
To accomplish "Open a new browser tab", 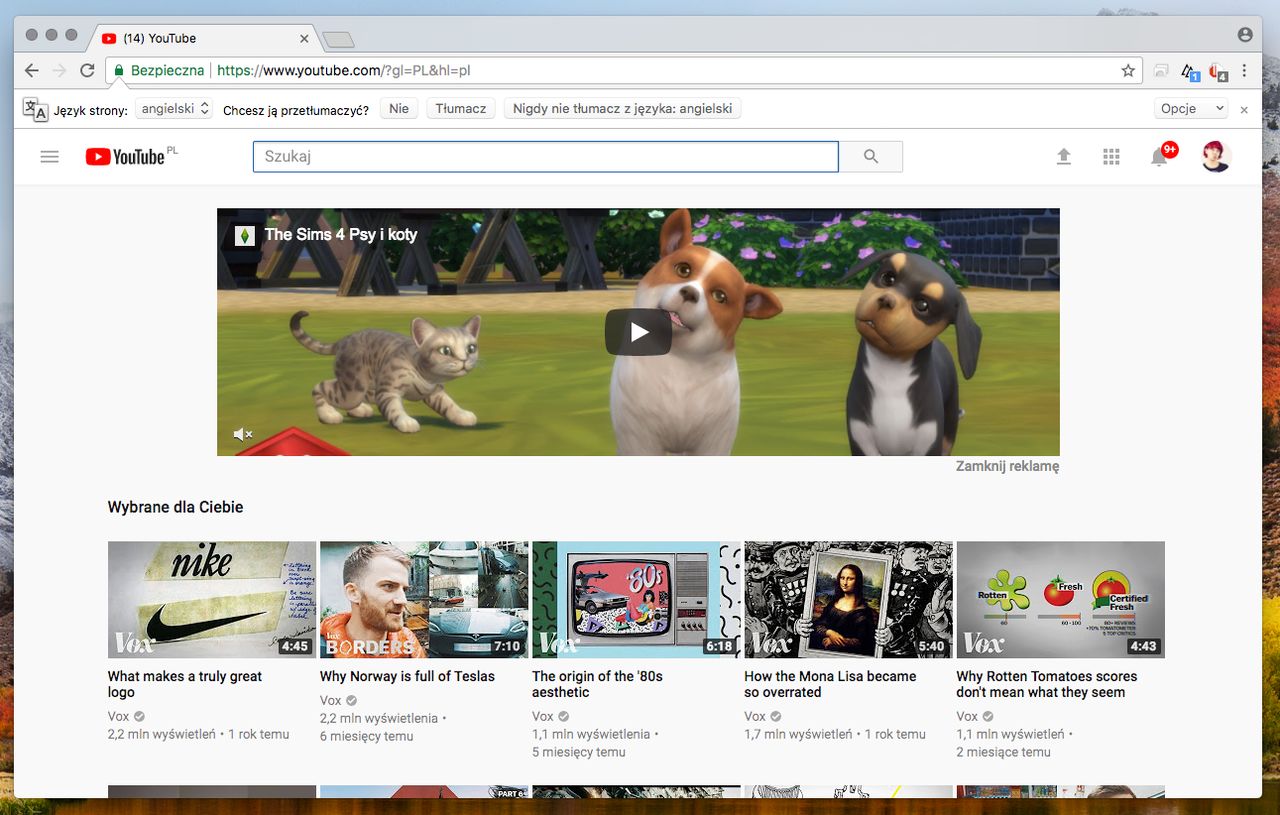I will (339, 39).
